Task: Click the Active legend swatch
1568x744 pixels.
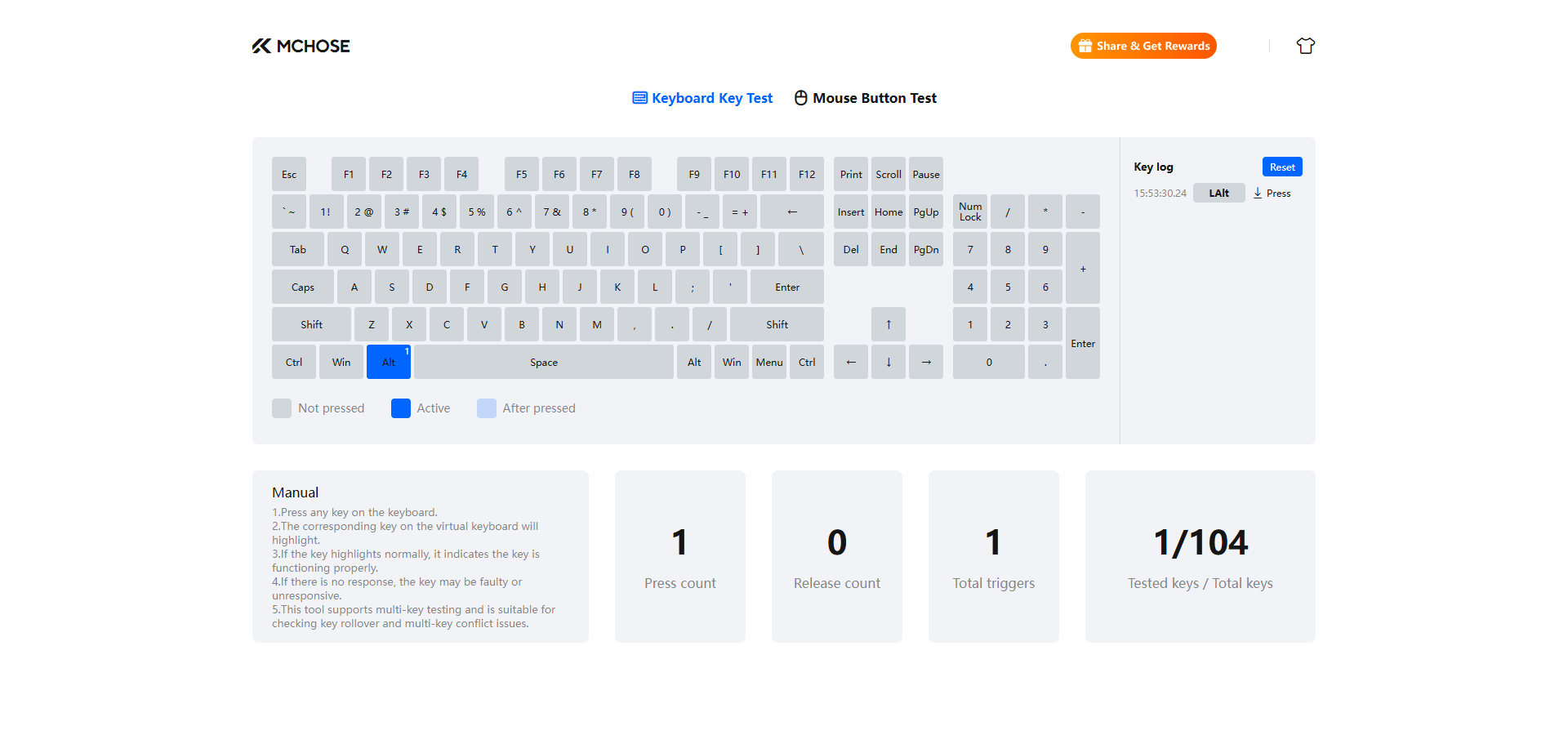Action: [x=401, y=408]
